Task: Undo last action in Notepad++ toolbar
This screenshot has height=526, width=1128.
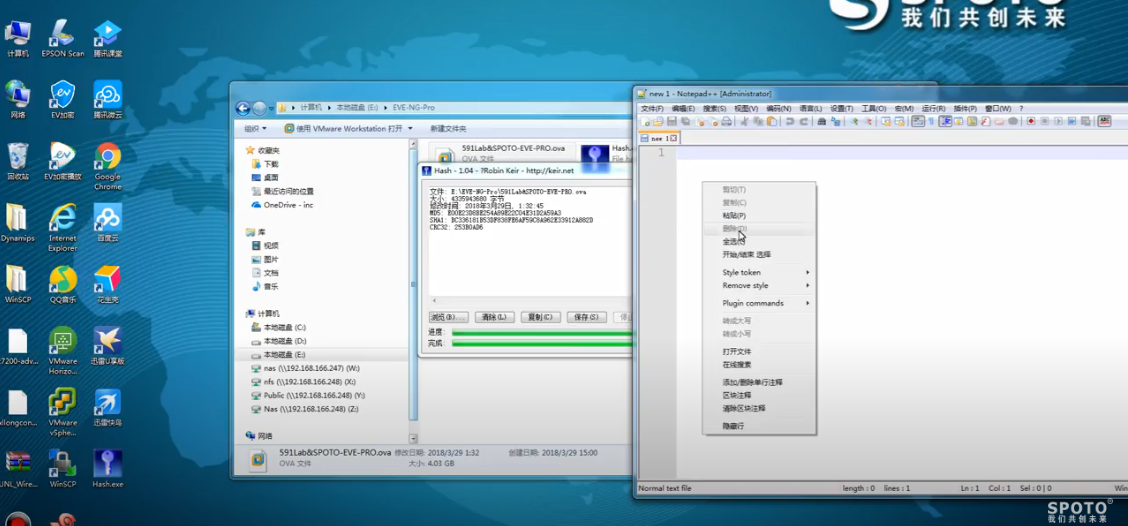Action: click(789, 121)
